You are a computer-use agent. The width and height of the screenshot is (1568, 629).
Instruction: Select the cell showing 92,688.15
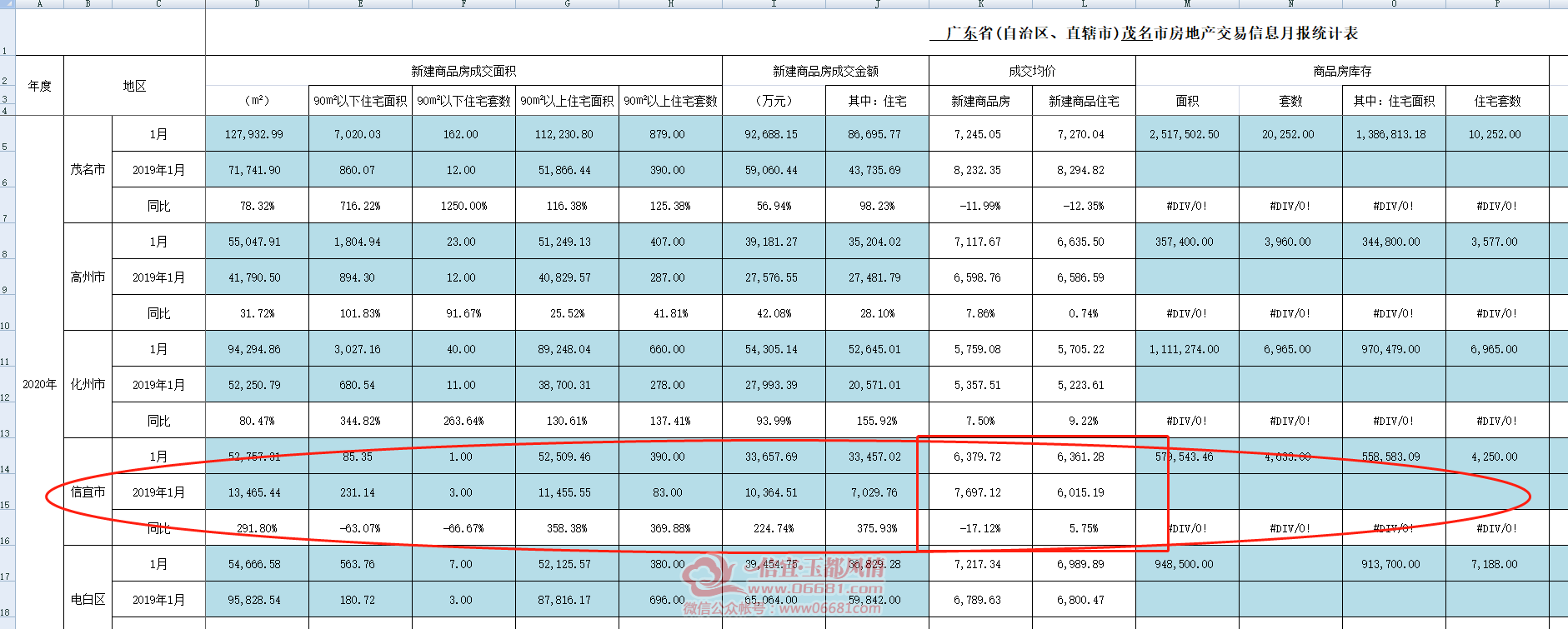click(774, 133)
